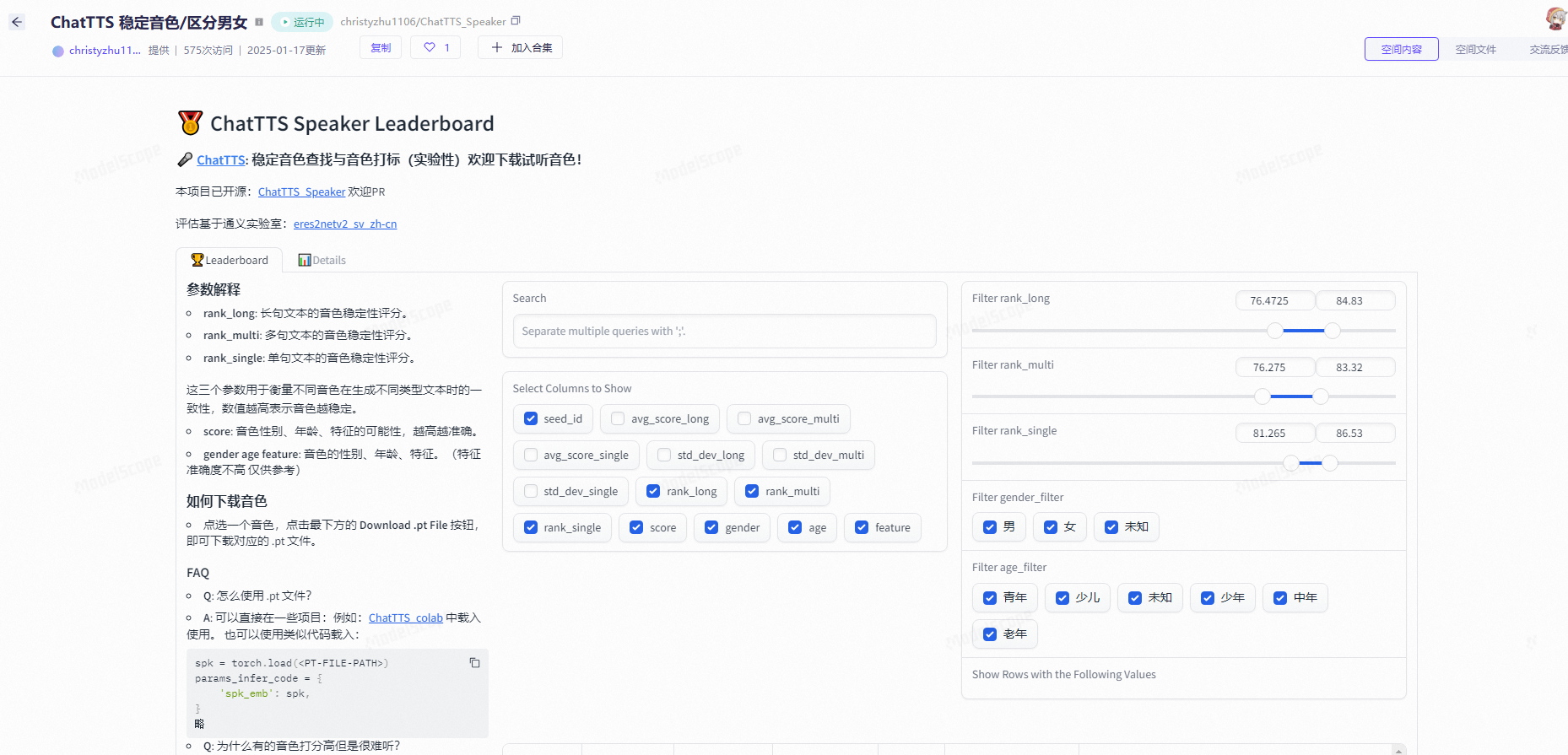
Task: Toggle the rank_multi column checkbox
Action: 752,491
